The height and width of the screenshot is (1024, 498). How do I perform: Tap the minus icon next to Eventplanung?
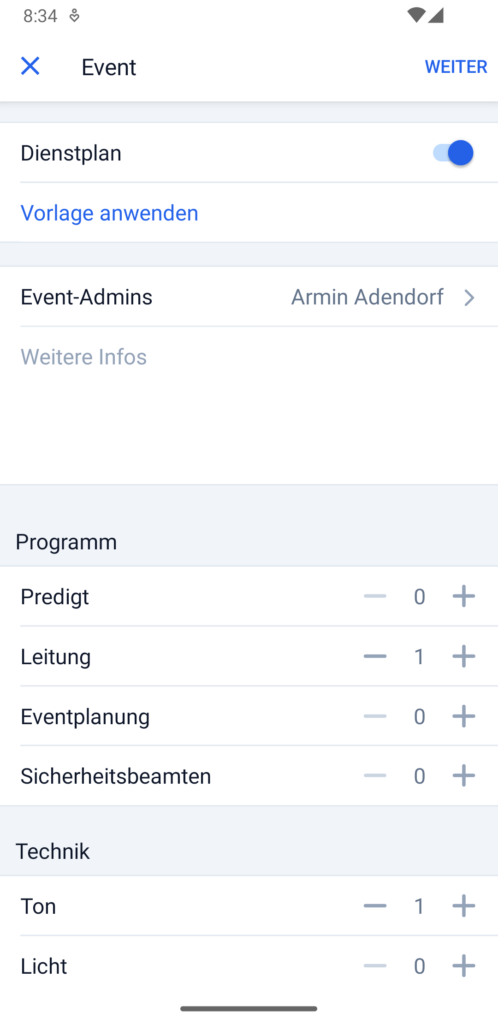(x=375, y=716)
